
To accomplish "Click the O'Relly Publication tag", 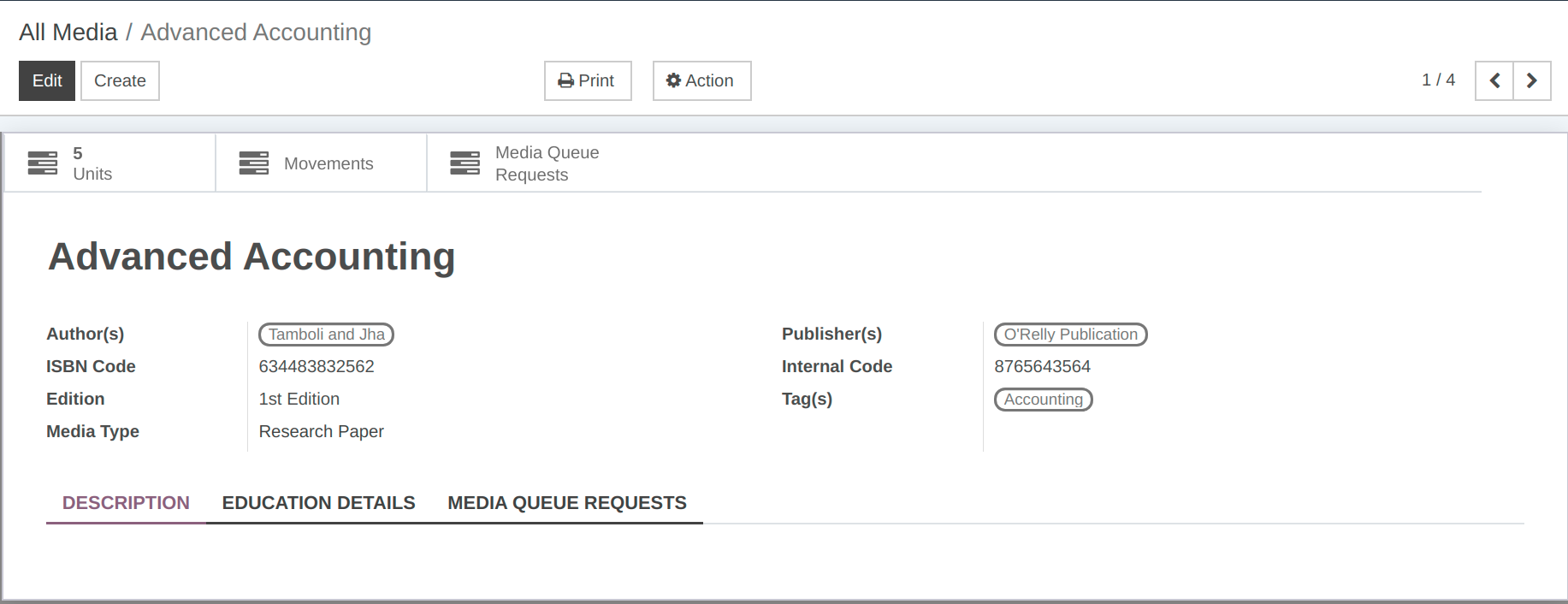I will pos(1070,335).
